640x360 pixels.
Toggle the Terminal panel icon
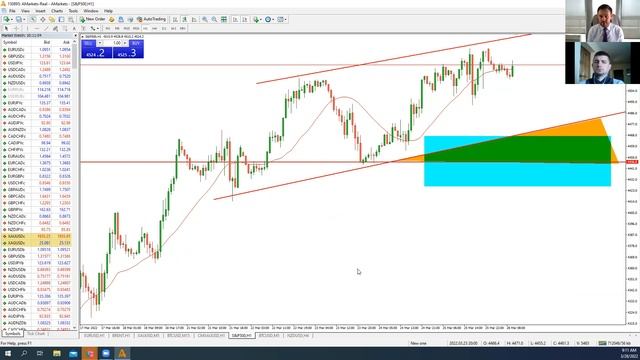(61, 19)
